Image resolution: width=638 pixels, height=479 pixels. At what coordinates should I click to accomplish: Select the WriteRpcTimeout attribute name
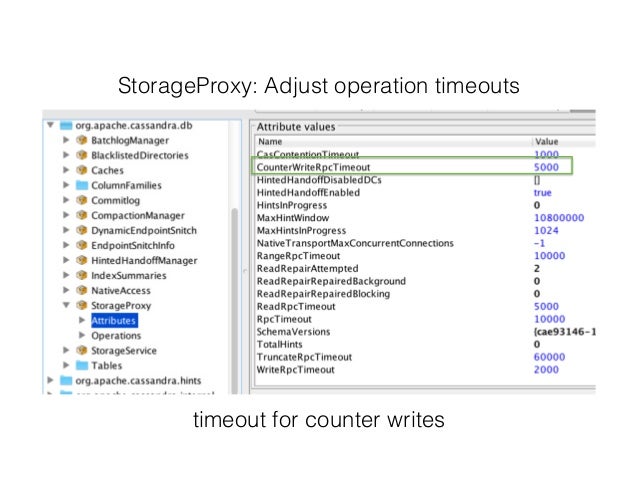point(295,370)
